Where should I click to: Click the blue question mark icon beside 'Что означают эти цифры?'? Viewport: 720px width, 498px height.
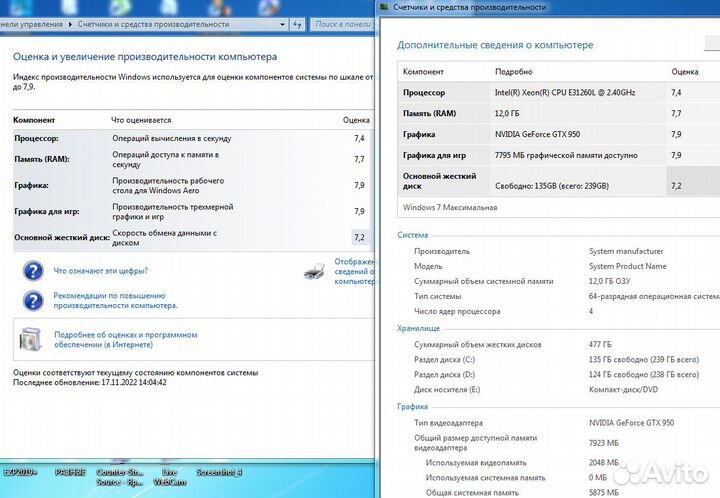pyautogui.click(x=34, y=270)
